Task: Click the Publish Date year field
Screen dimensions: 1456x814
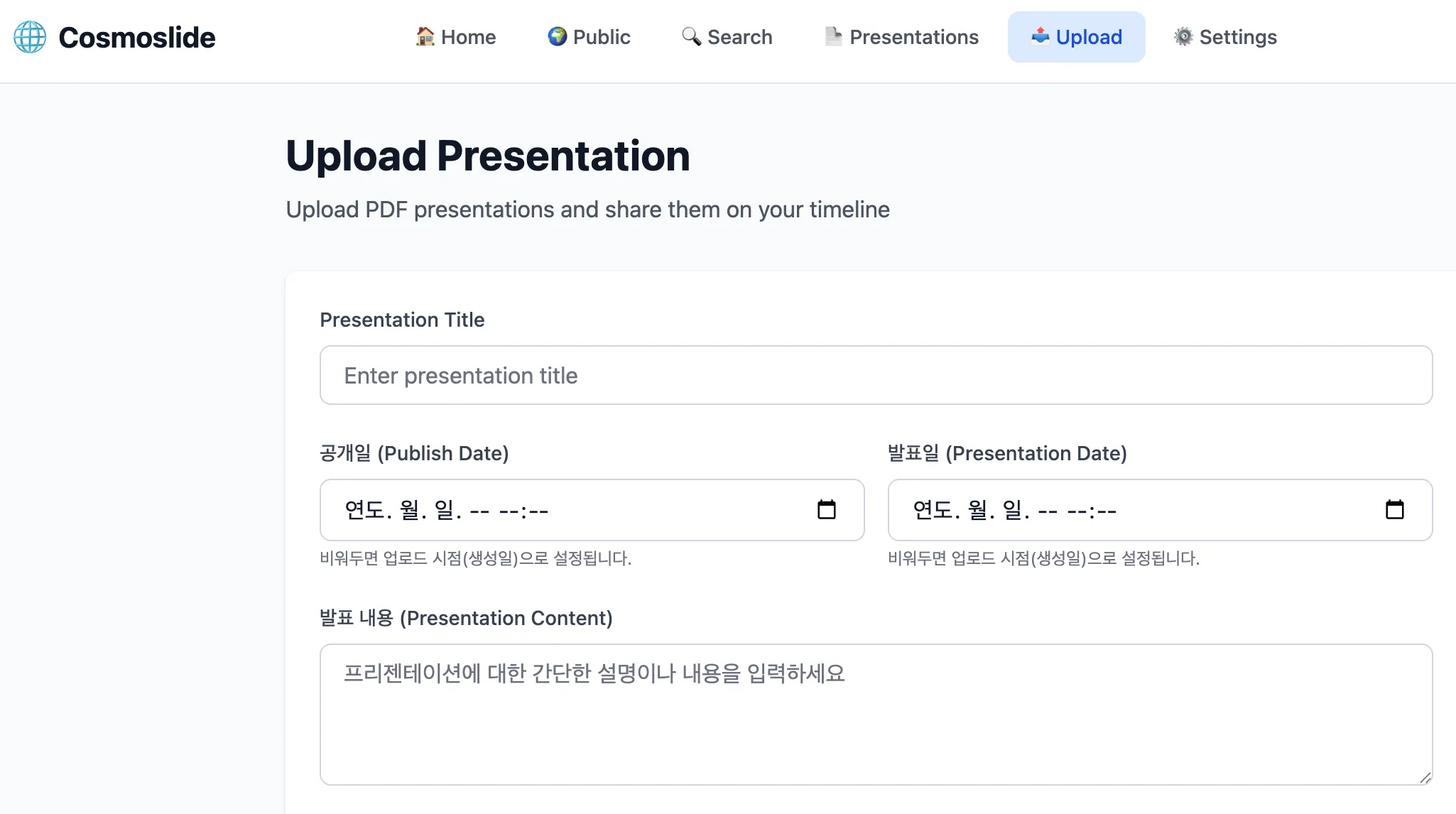Action: coord(364,510)
